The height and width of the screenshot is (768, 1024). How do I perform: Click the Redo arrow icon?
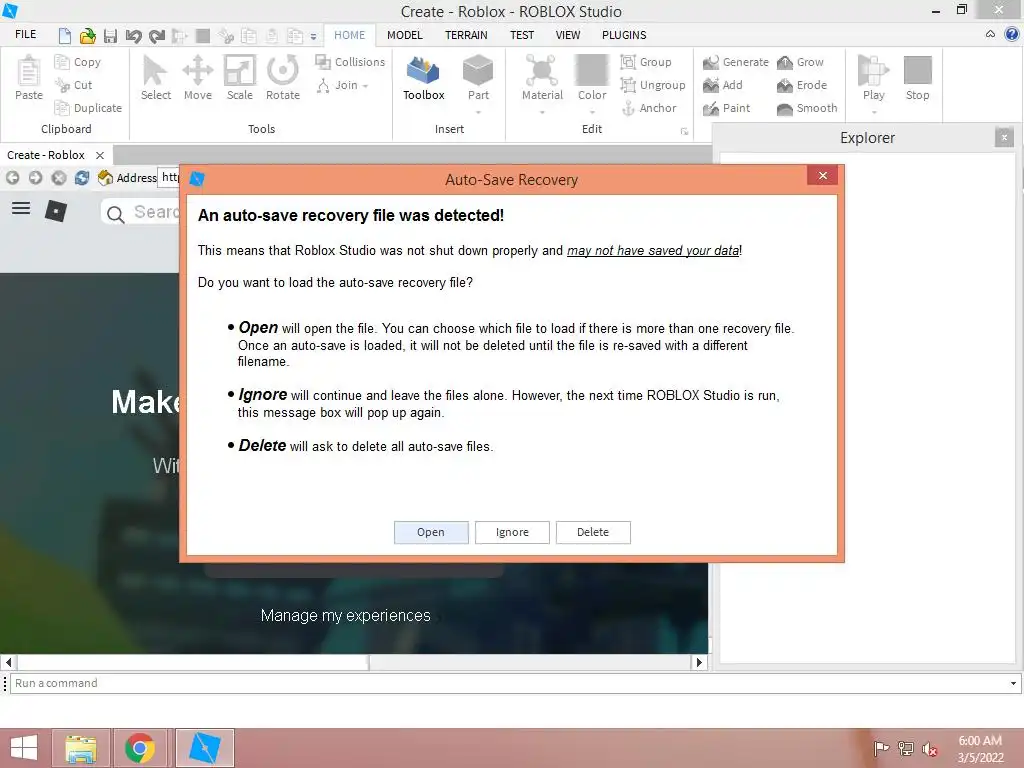pyautogui.click(x=157, y=36)
